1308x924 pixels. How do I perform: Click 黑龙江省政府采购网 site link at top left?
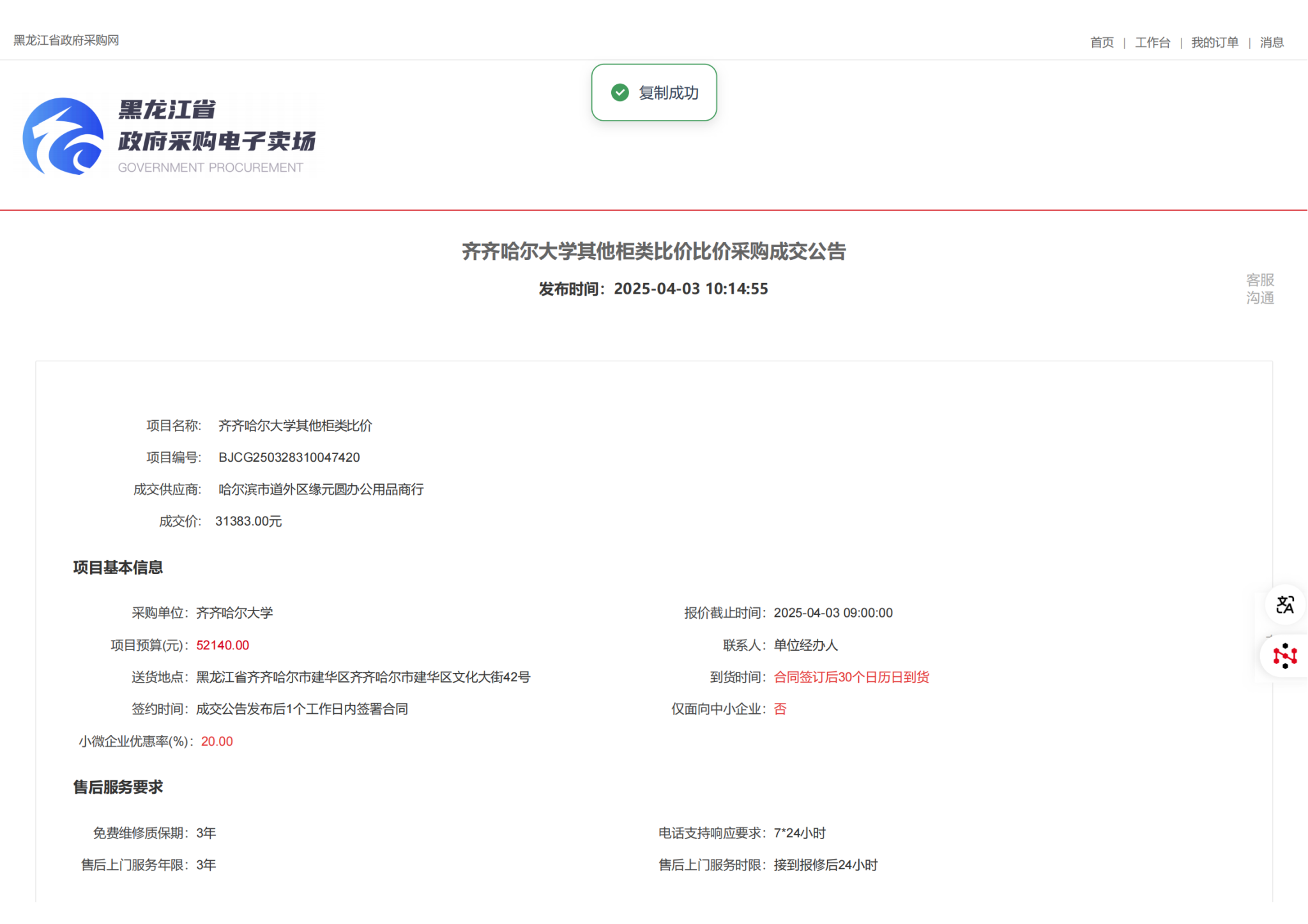pyautogui.click(x=66, y=40)
